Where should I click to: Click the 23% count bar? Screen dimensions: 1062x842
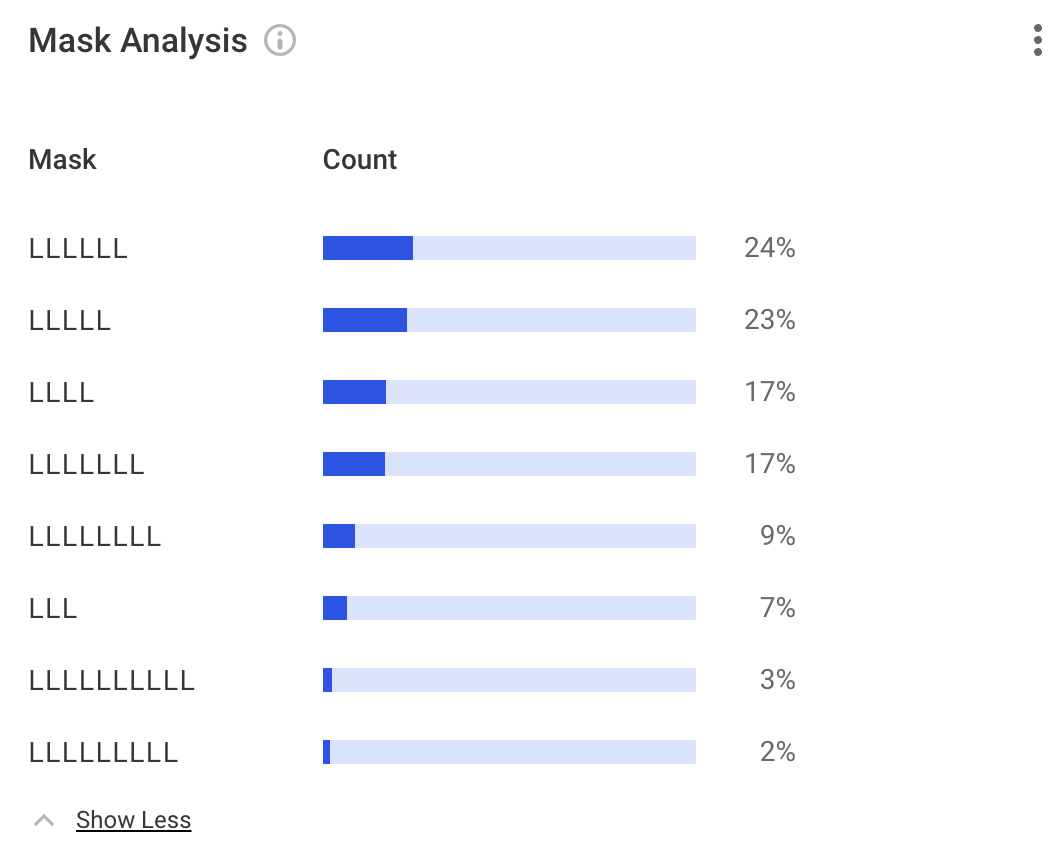pos(509,320)
